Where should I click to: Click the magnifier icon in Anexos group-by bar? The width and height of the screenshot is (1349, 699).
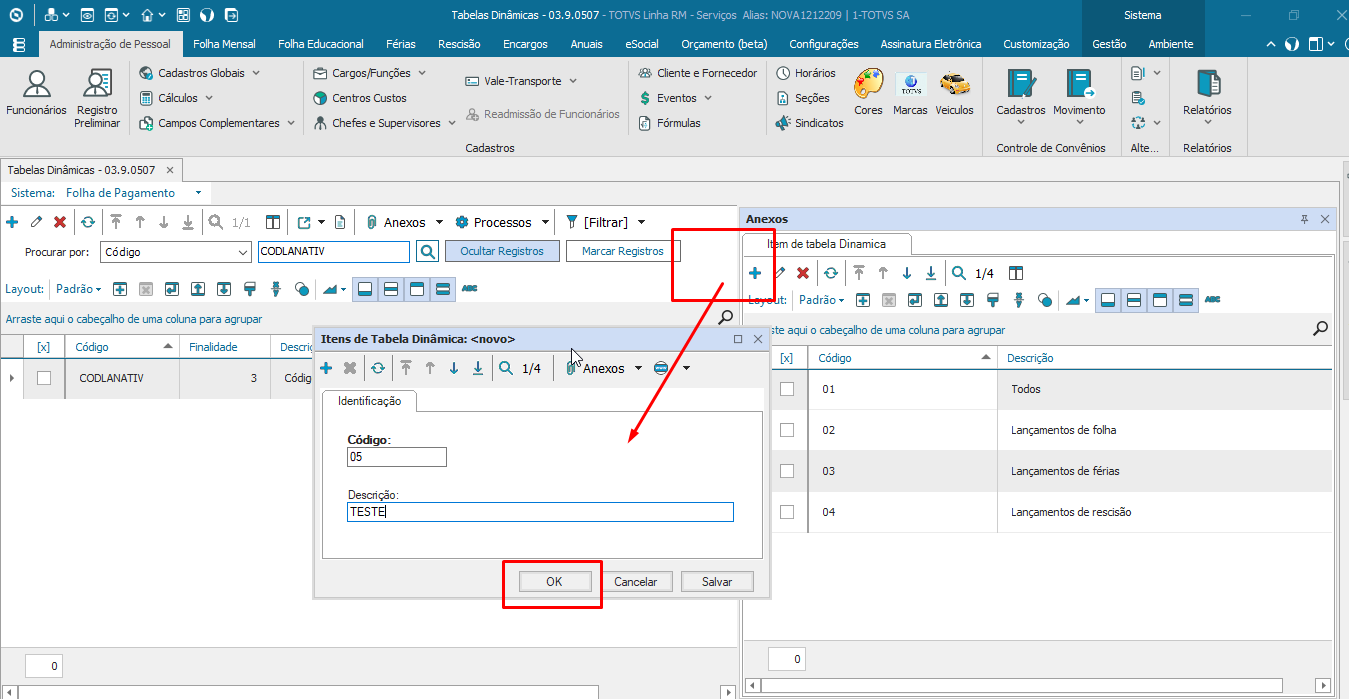[1320, 328]
